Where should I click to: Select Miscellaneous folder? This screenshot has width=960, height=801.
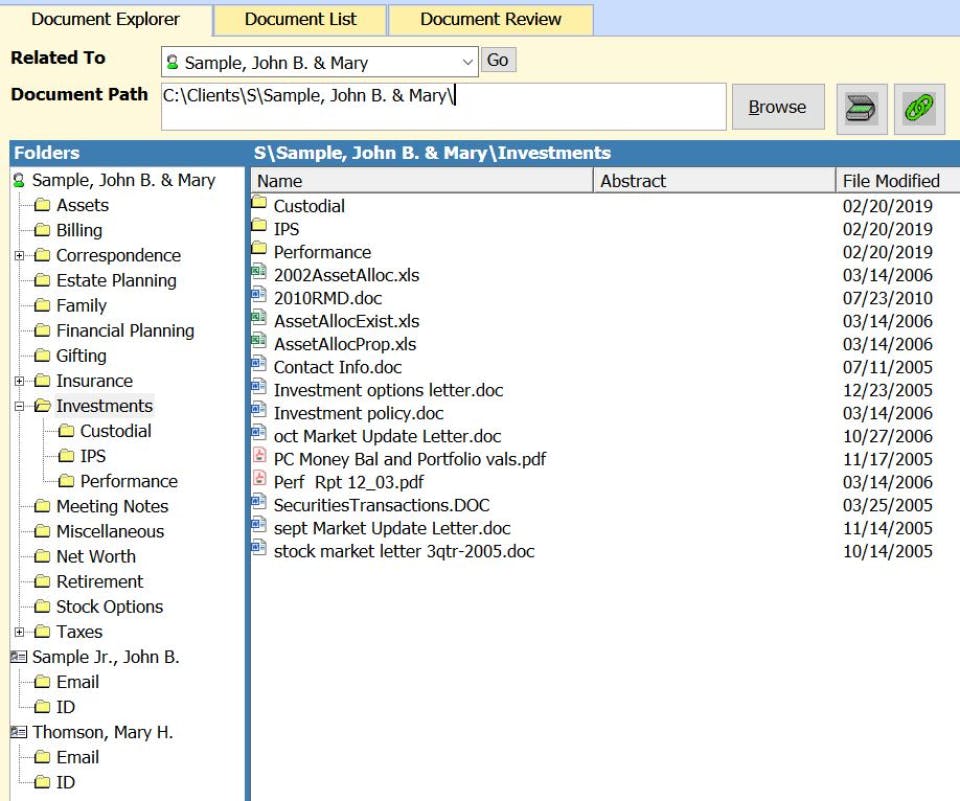point(110,532)
